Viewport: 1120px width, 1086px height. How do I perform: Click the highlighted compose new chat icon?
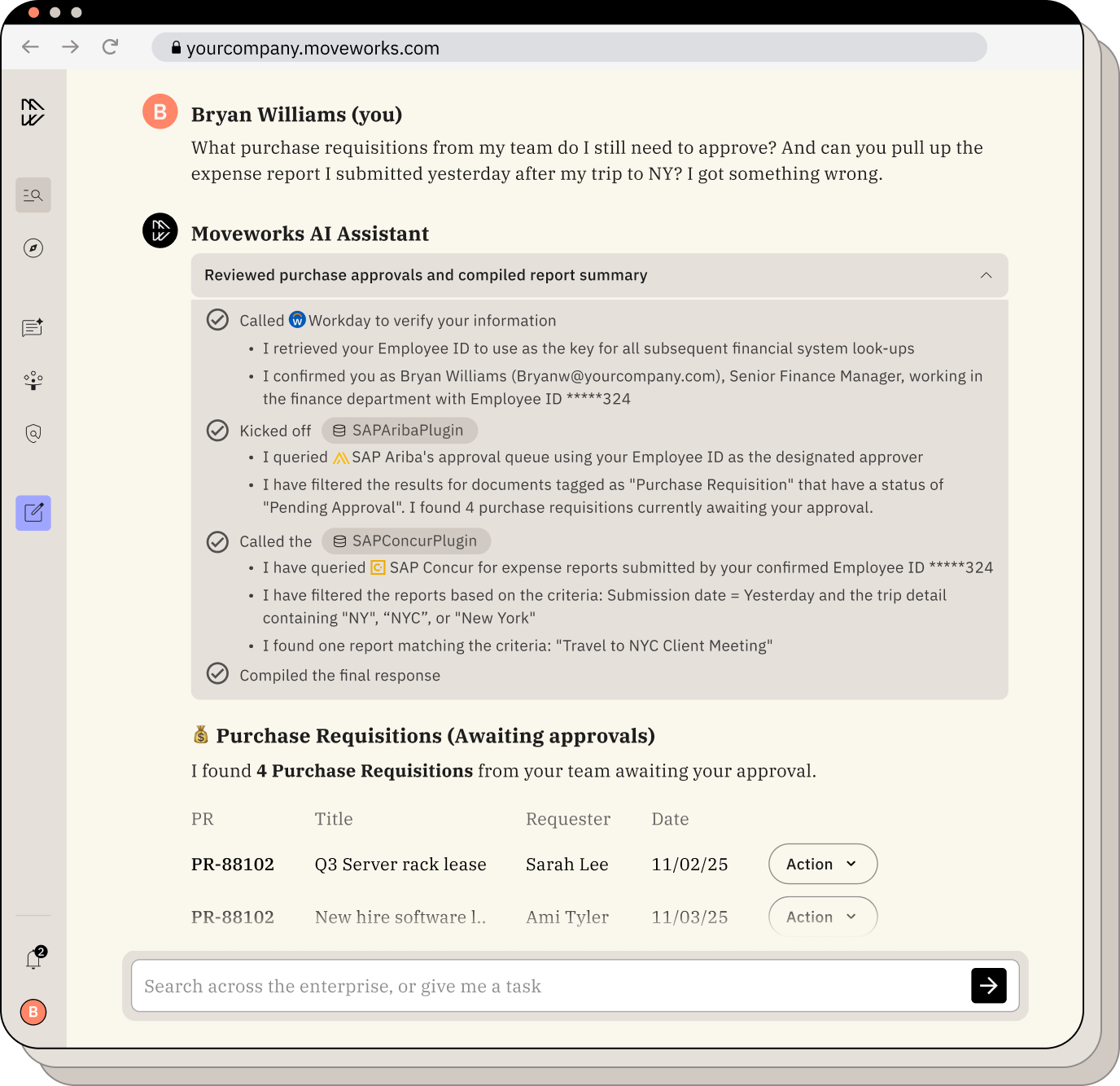click(33, 513)
